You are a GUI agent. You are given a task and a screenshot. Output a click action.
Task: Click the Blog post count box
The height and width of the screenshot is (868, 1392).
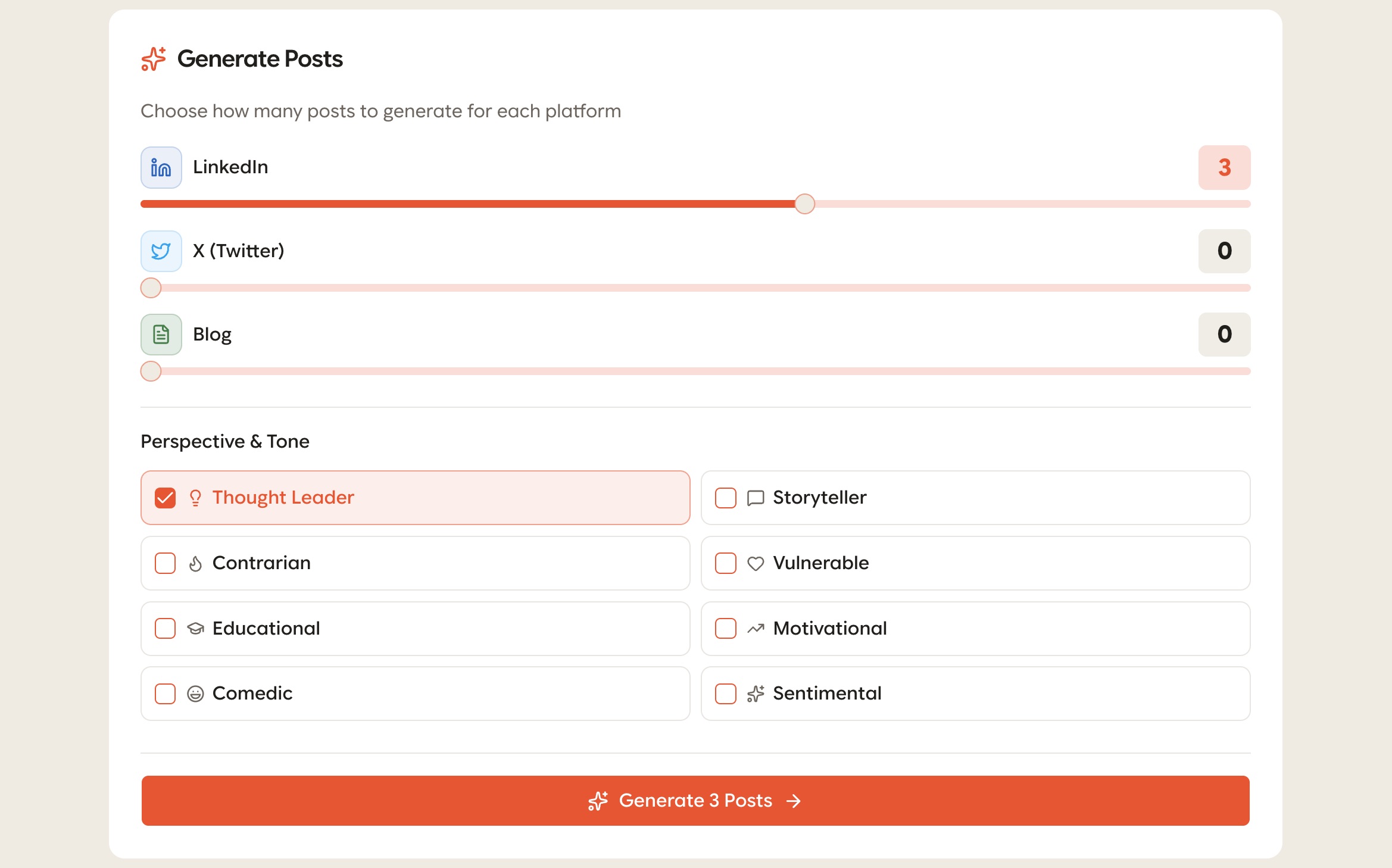[x=1224, y=334]
